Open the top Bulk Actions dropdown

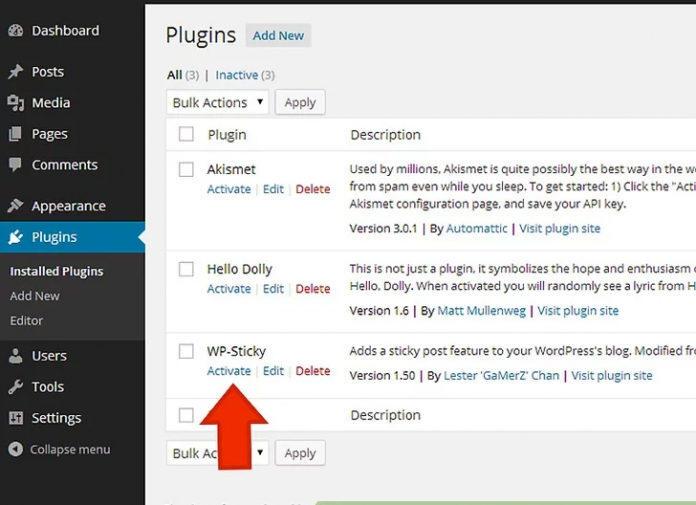coord(217,102)
